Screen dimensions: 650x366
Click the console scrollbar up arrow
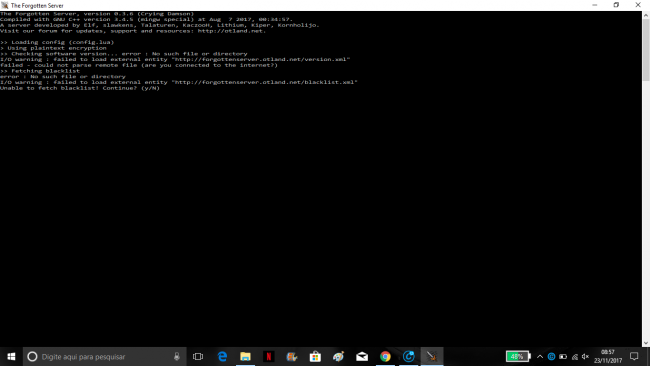646,15
